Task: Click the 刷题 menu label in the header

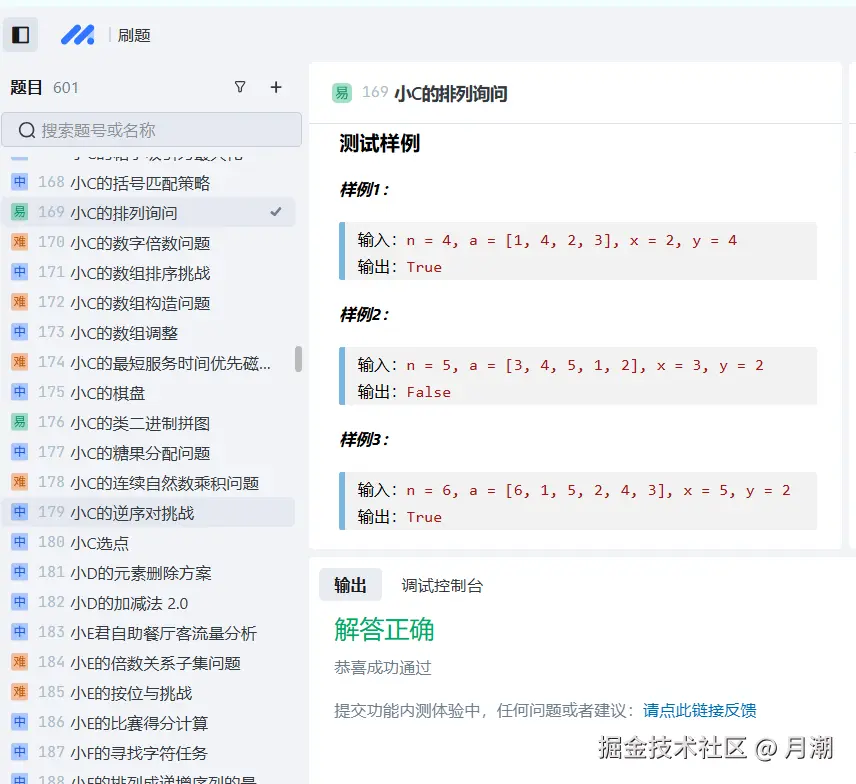Action: click(134, 34)
